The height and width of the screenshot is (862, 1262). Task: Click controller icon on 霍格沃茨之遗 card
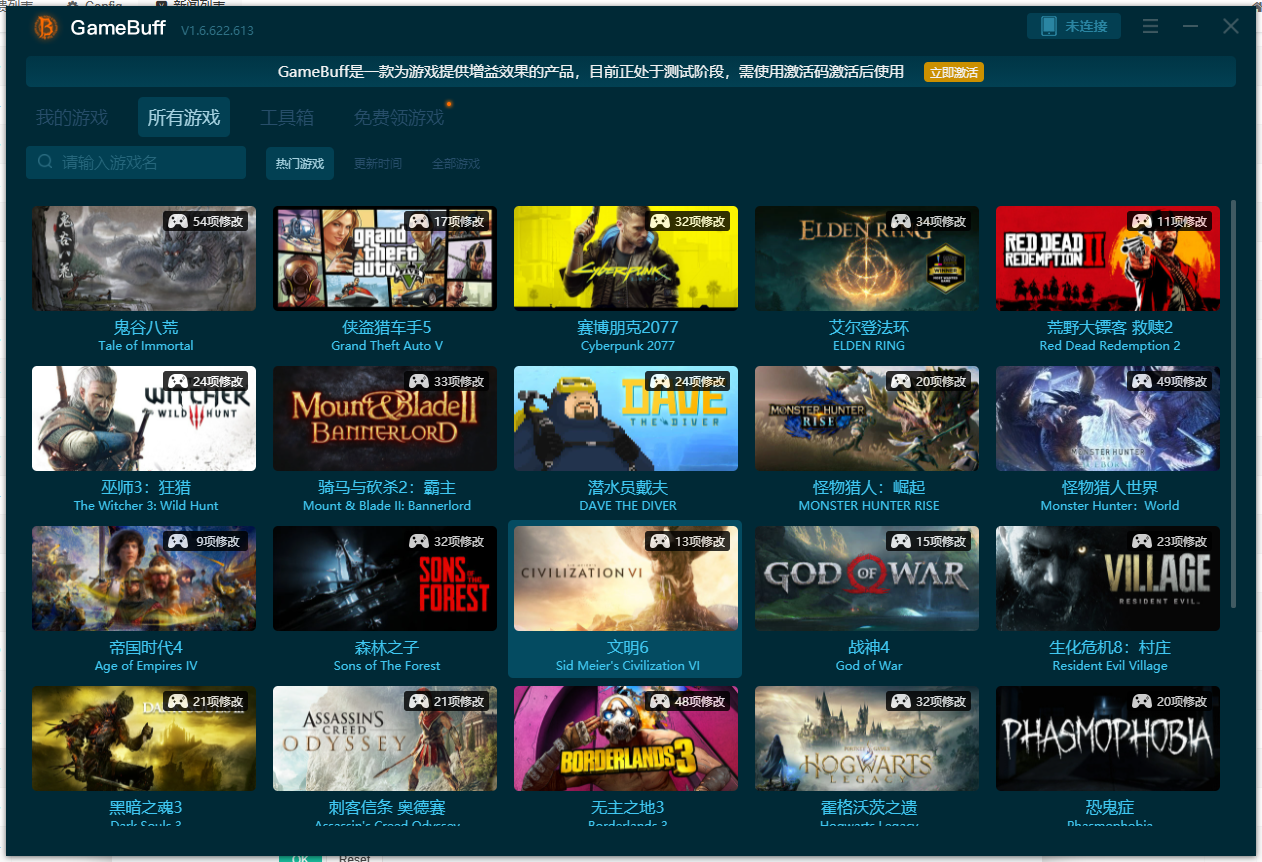pyautogui.click(x=900, y=701)
